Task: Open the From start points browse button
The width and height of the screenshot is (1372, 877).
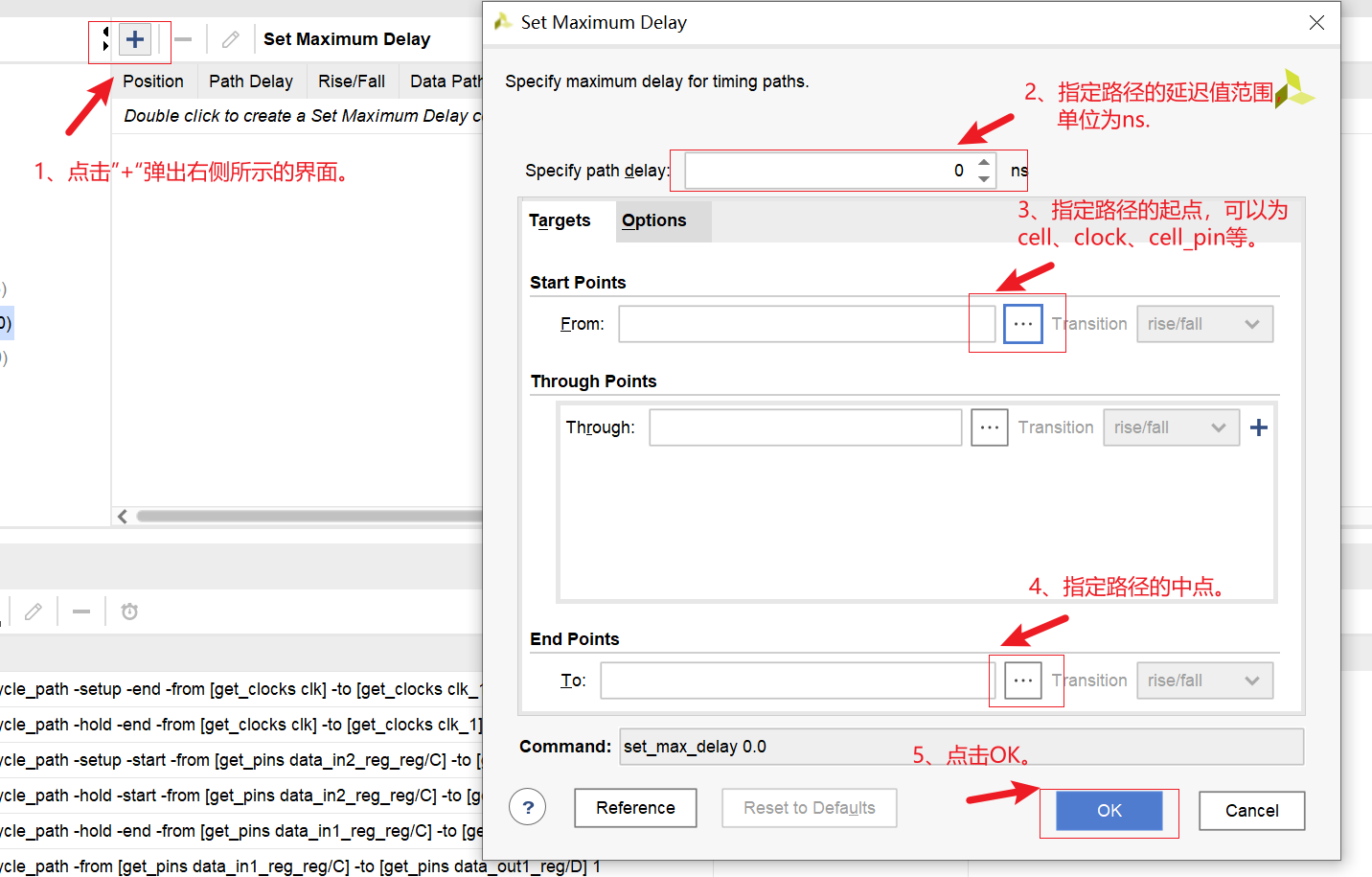Action: tap(1023, 324)
